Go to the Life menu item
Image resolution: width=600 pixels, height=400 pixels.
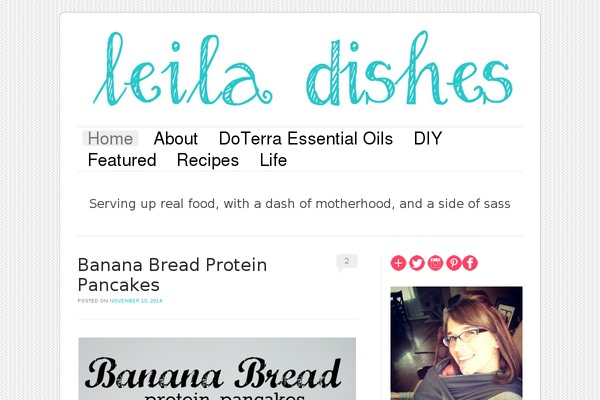pyautogui.click(x=273, y=160)
